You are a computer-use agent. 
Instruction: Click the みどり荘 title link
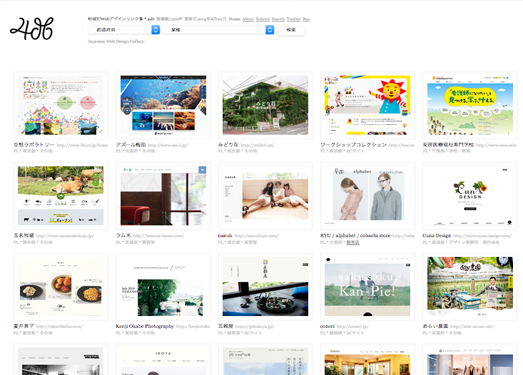[x=228, y=145]
